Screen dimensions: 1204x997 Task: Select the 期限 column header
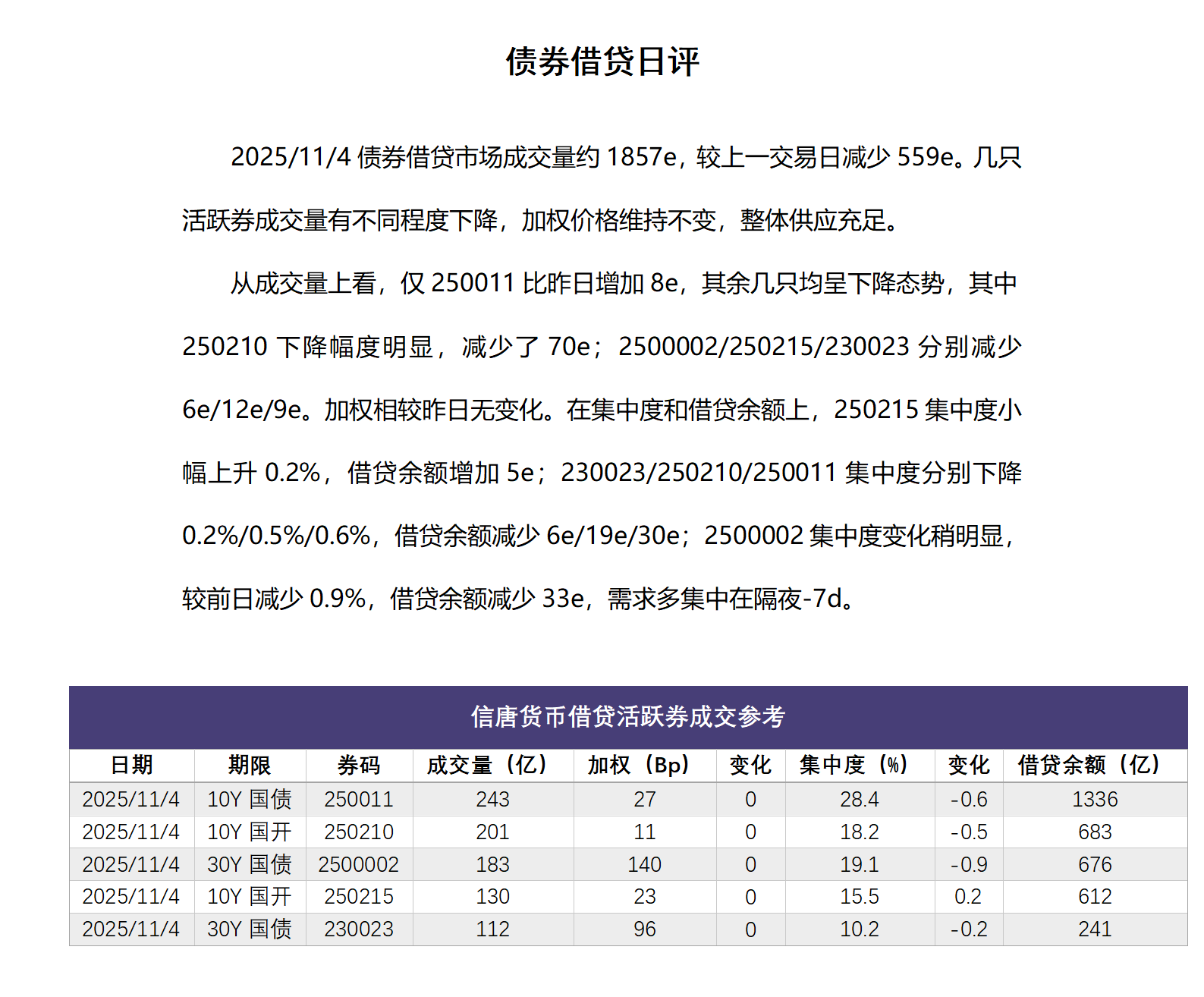250,765
